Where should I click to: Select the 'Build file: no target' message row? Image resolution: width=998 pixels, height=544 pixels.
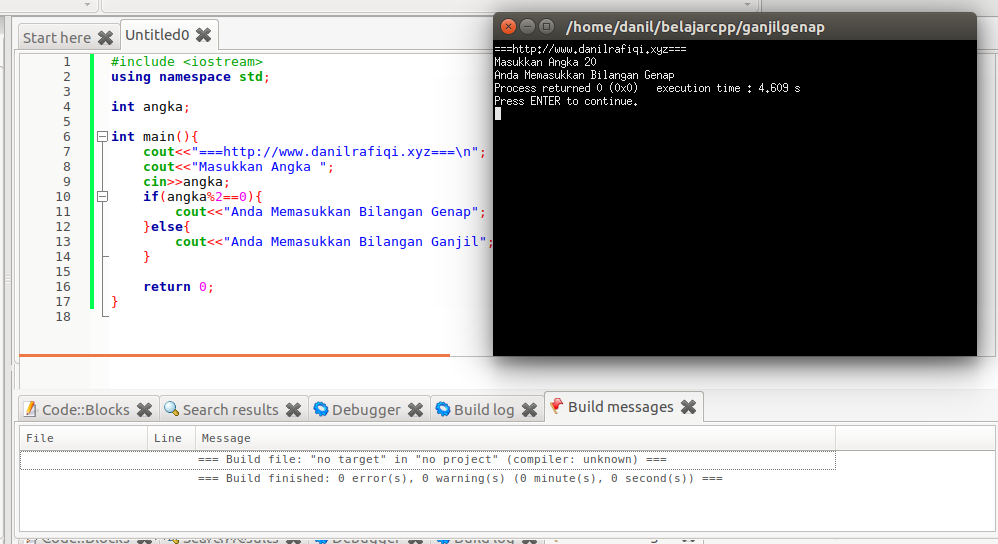pyautogui.click(x=428, y=459)
